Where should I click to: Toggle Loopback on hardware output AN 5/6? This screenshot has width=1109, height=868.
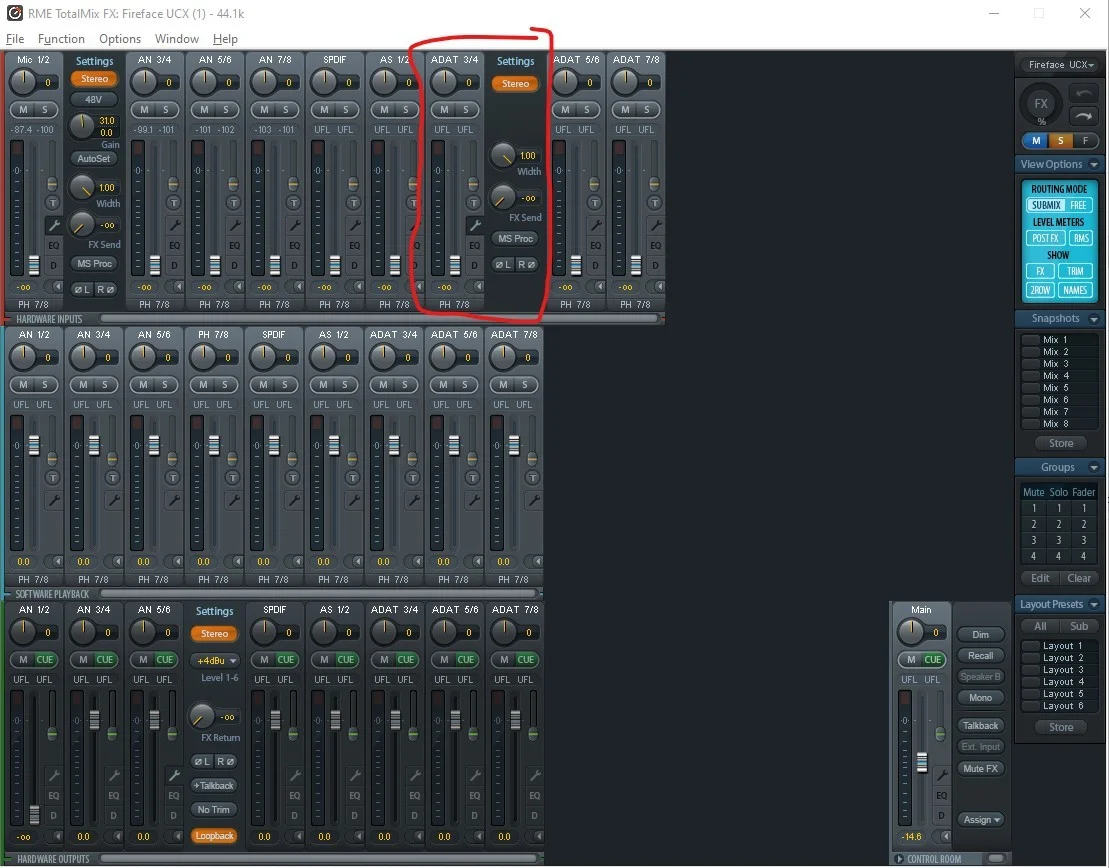click(214, 835)
